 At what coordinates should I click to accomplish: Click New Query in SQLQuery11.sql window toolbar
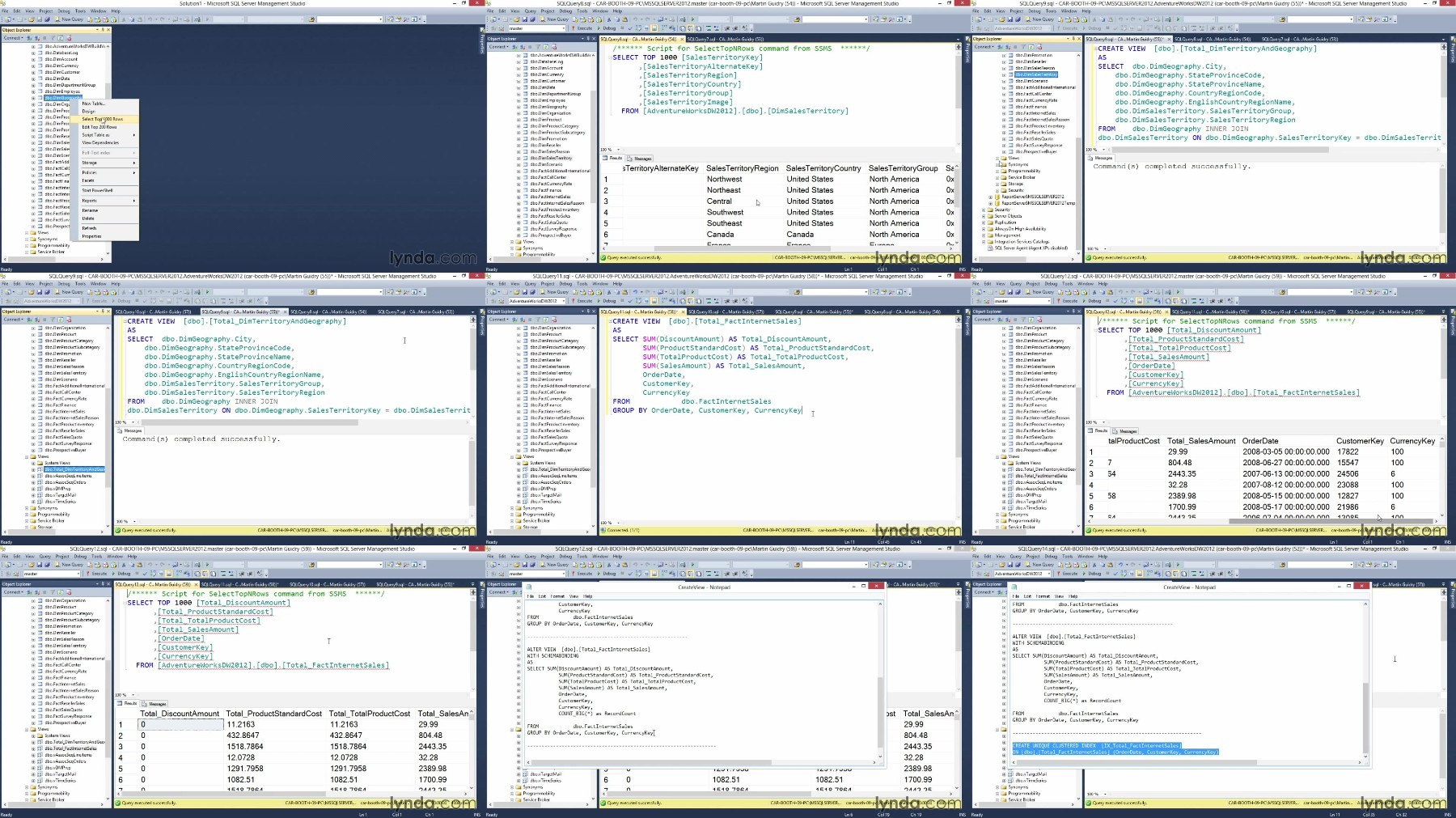(554, 292)
